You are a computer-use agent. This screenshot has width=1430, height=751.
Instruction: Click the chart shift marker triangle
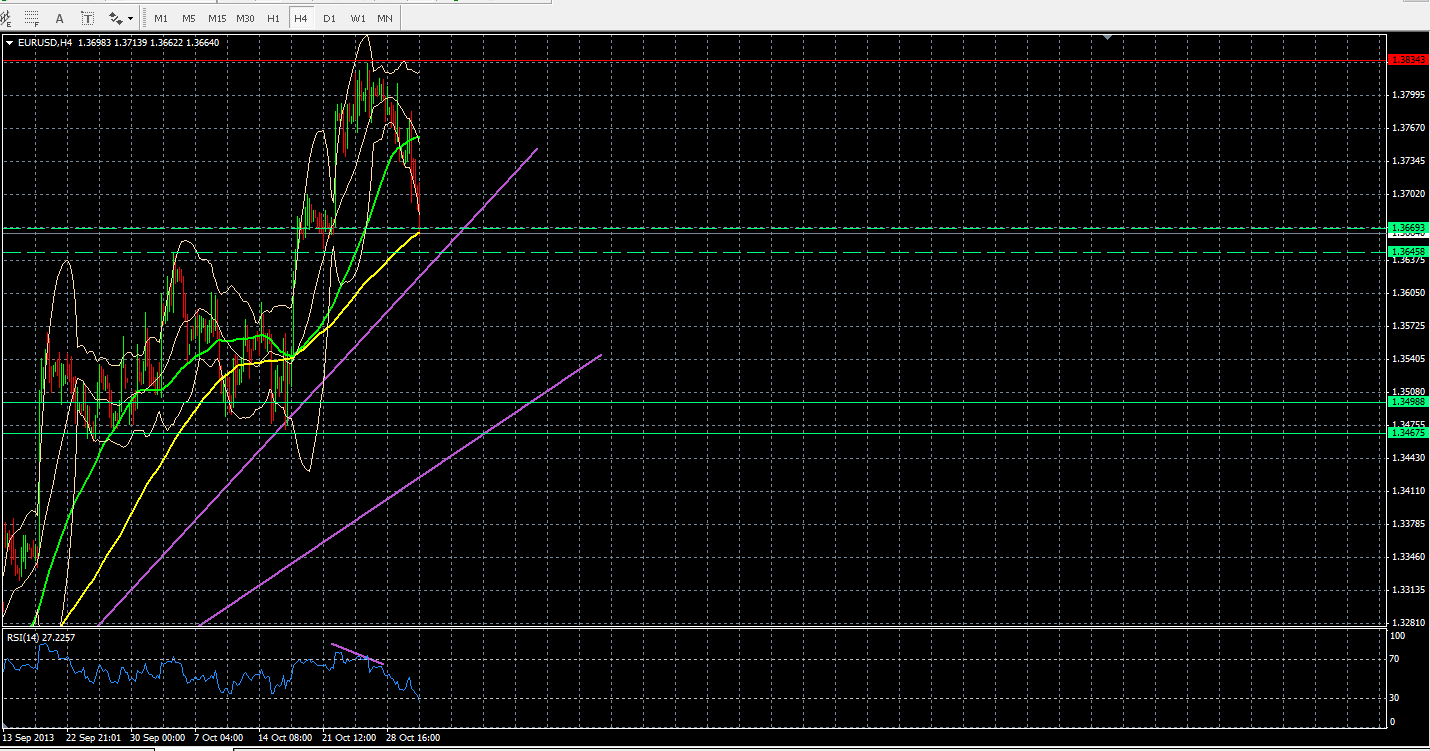(x=1107, y=37)
